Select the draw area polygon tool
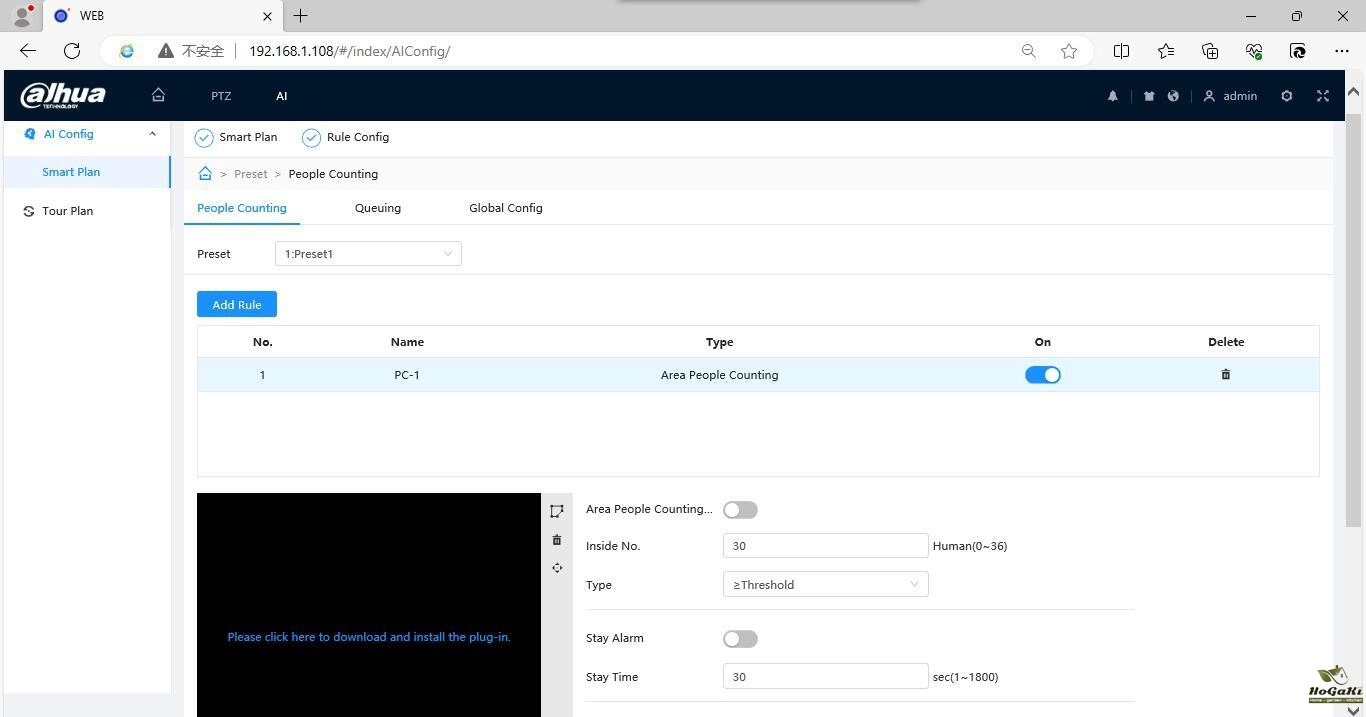 pos(557,511)
